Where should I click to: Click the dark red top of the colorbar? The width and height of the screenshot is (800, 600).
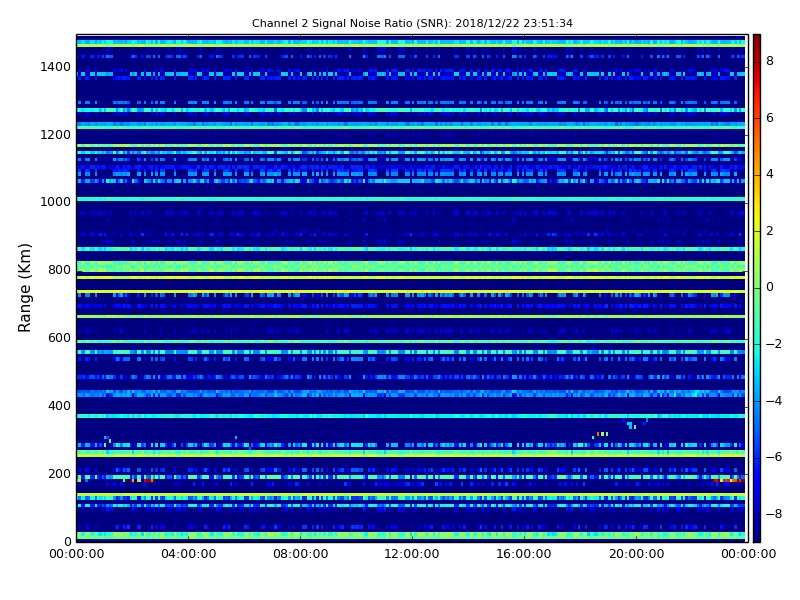click(x=757, y=43)
